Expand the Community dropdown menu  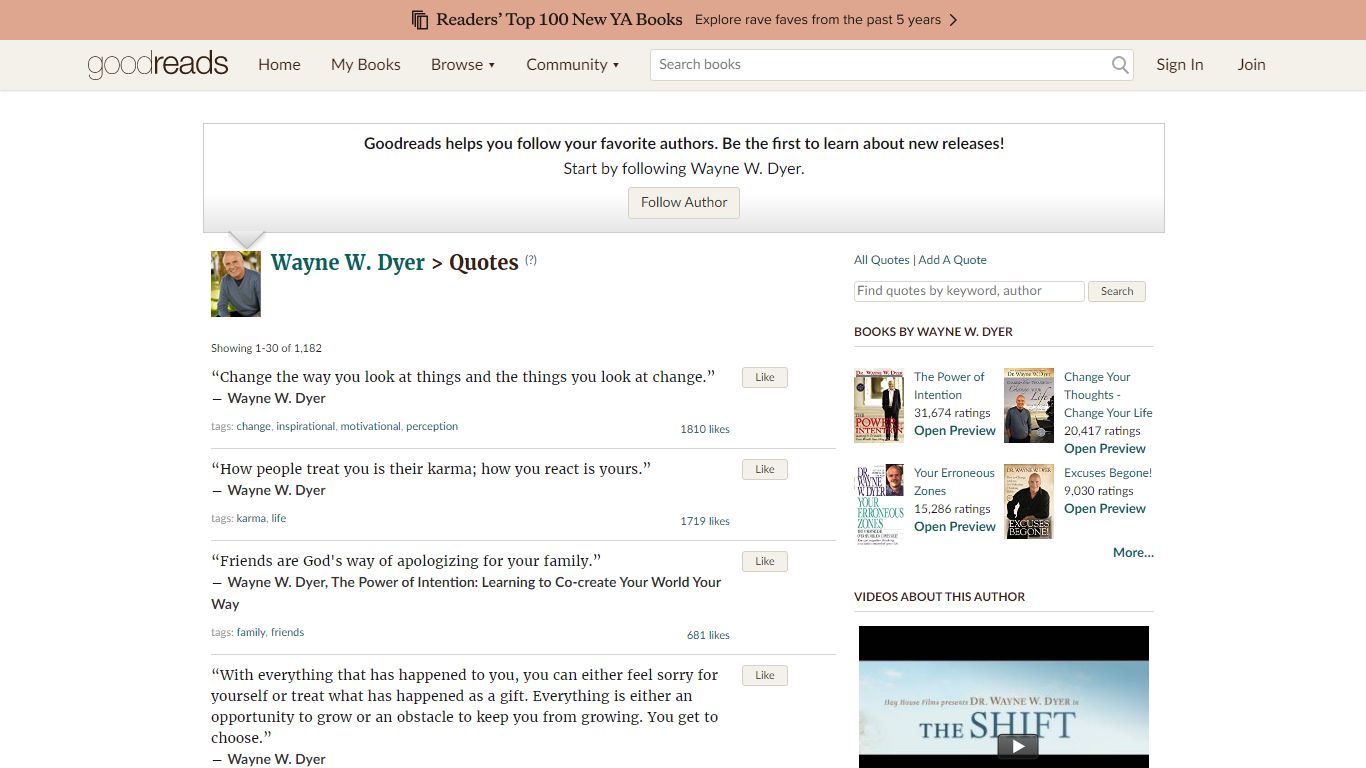pos(573,65)
